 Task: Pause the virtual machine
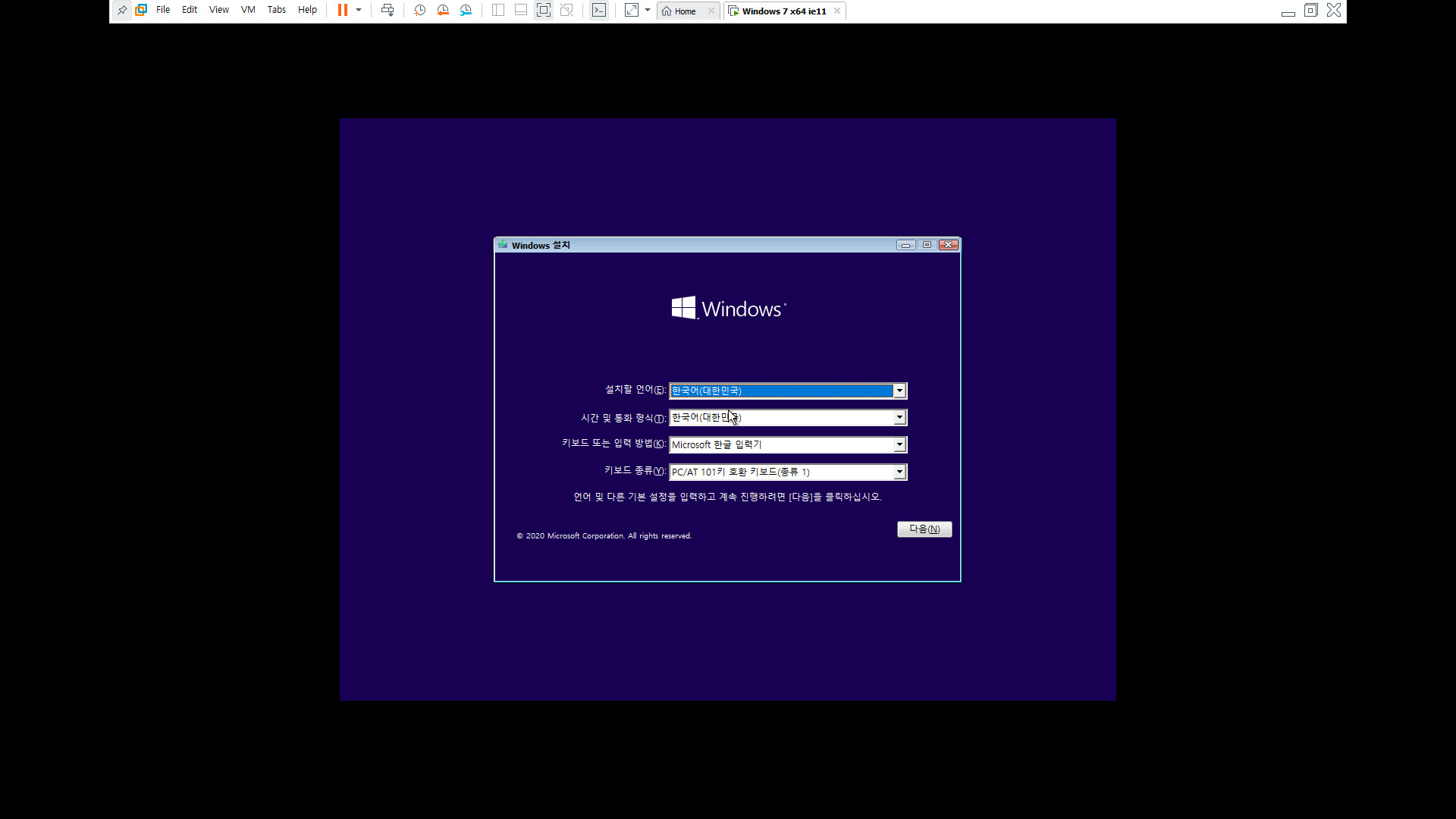point(343,11)
